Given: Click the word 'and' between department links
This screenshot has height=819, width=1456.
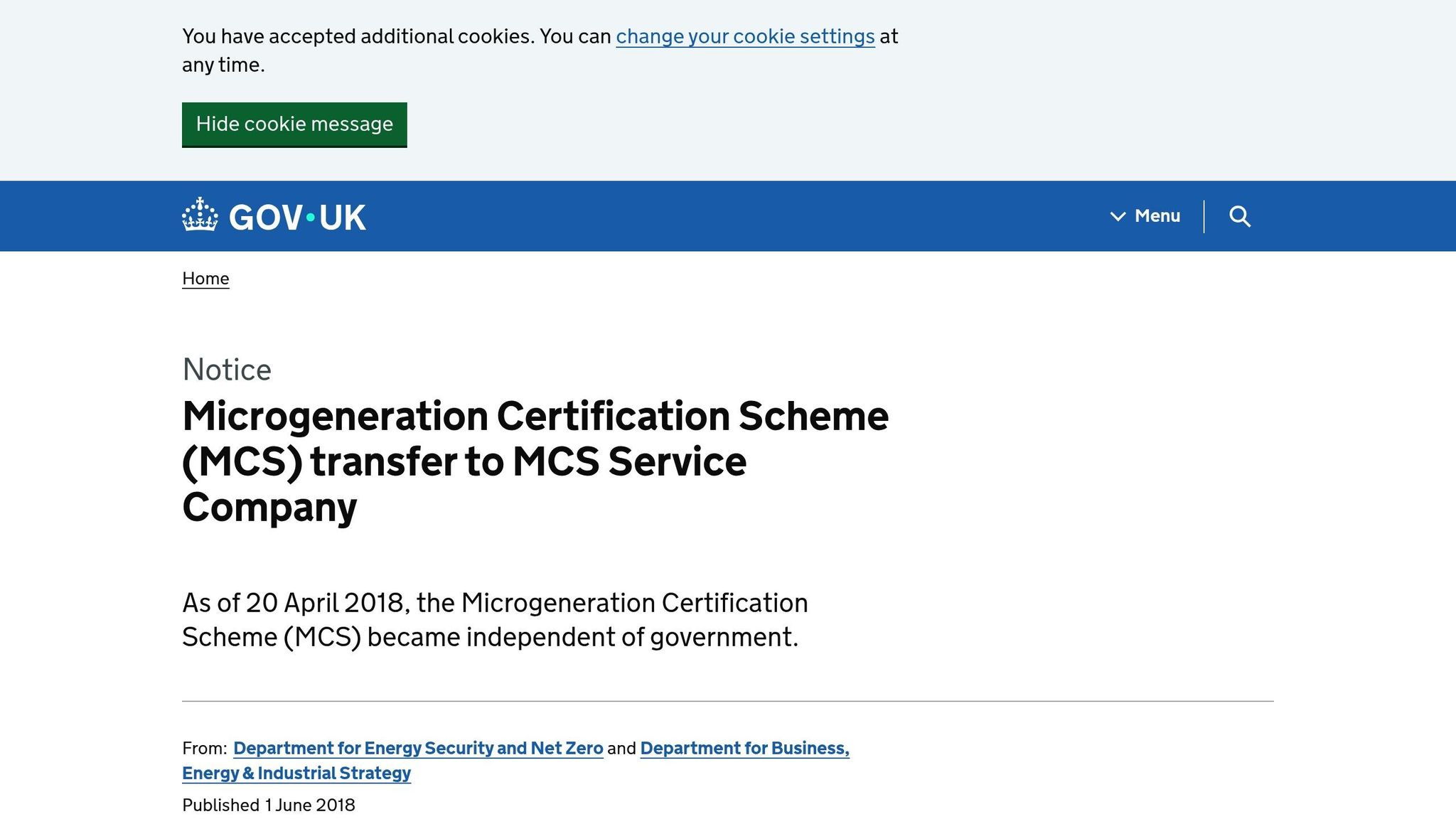Looking at the screenshot, I should tap(621, 749).
